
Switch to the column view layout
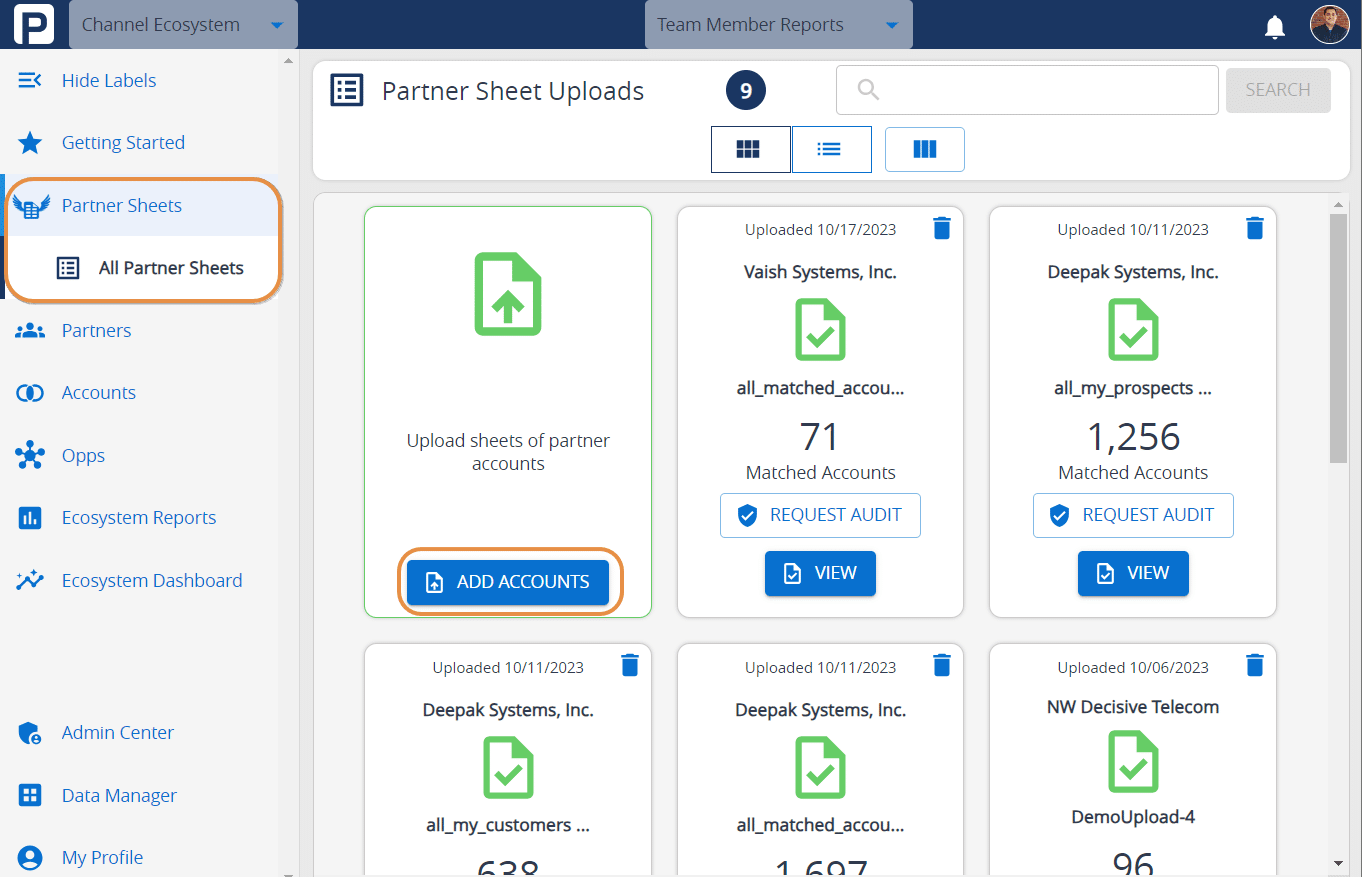[924, 149]
